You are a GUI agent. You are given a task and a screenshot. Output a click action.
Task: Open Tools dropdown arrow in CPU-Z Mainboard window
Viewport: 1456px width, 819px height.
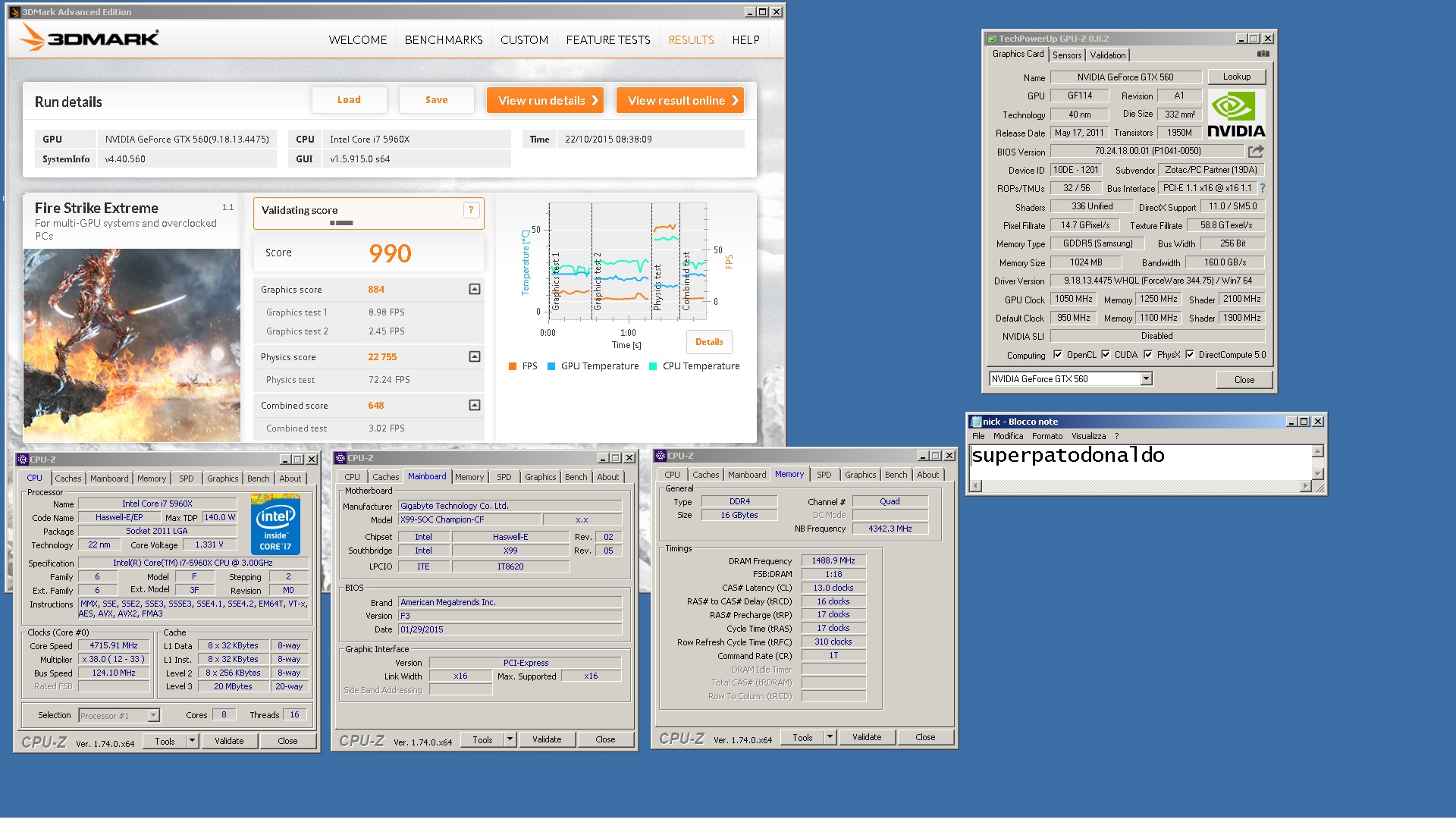(x=510, y=739)
